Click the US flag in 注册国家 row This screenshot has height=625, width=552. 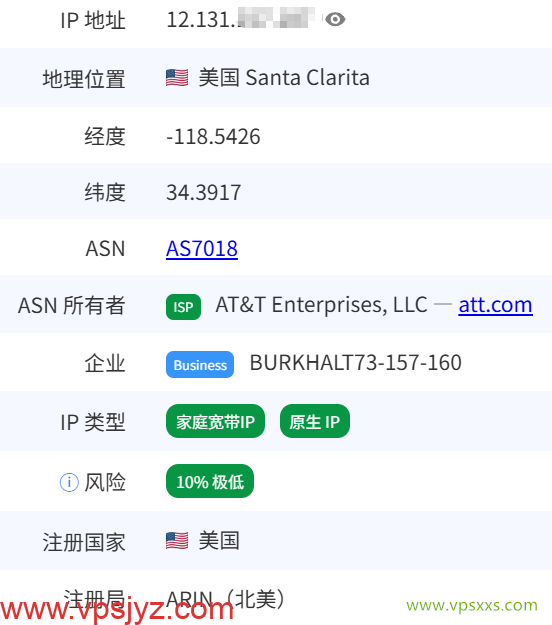tap(177, 540)
